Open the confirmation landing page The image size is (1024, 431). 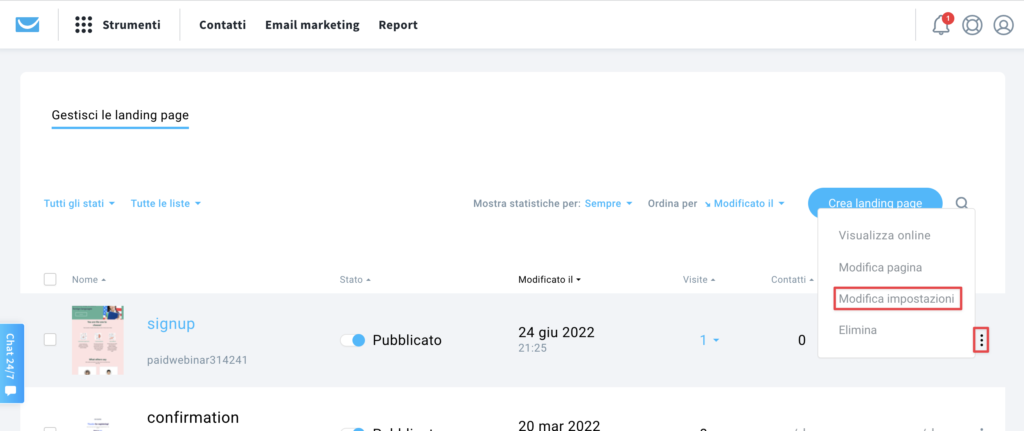pos(193,417)
